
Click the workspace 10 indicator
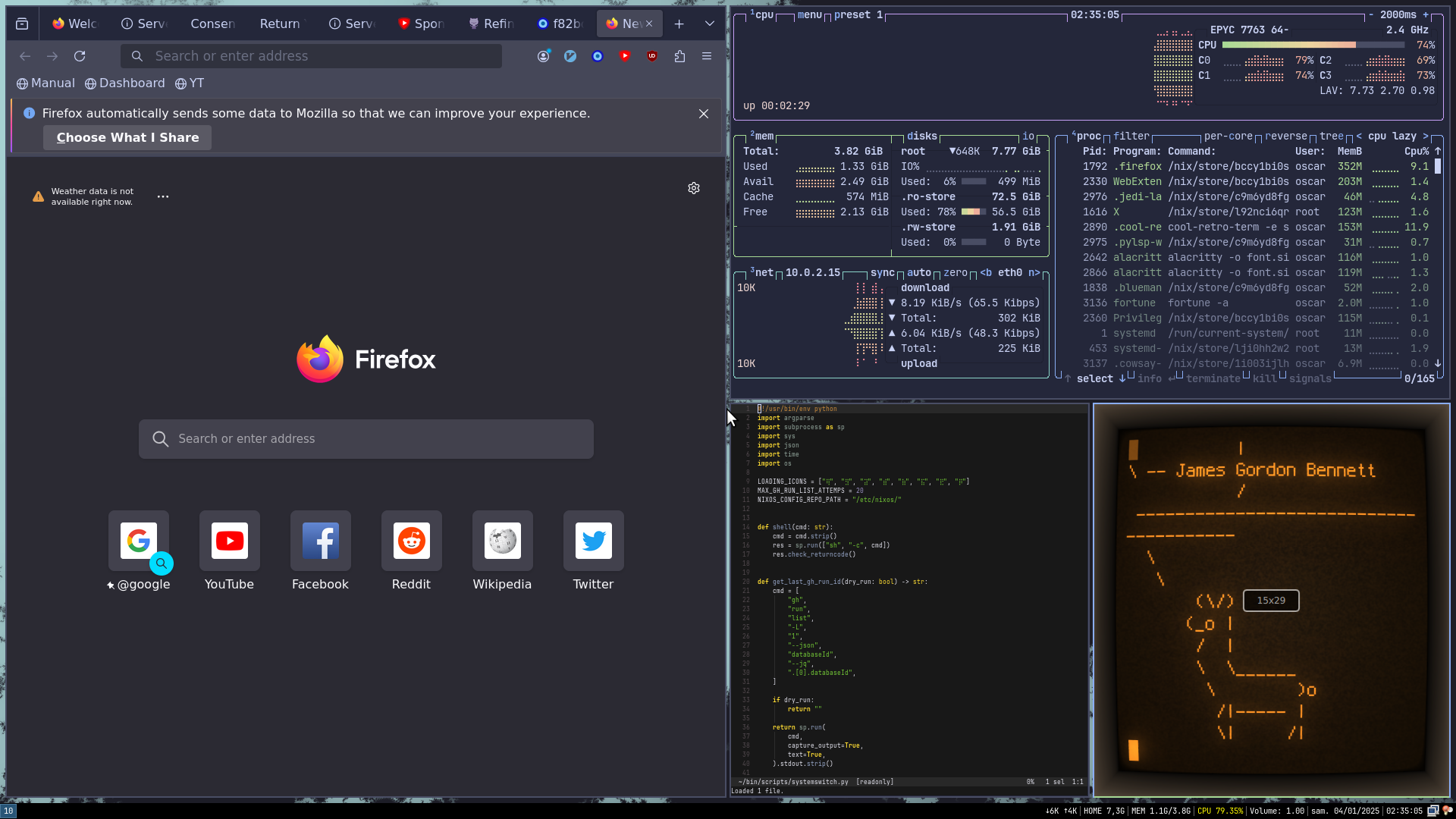tap(8, 811)
